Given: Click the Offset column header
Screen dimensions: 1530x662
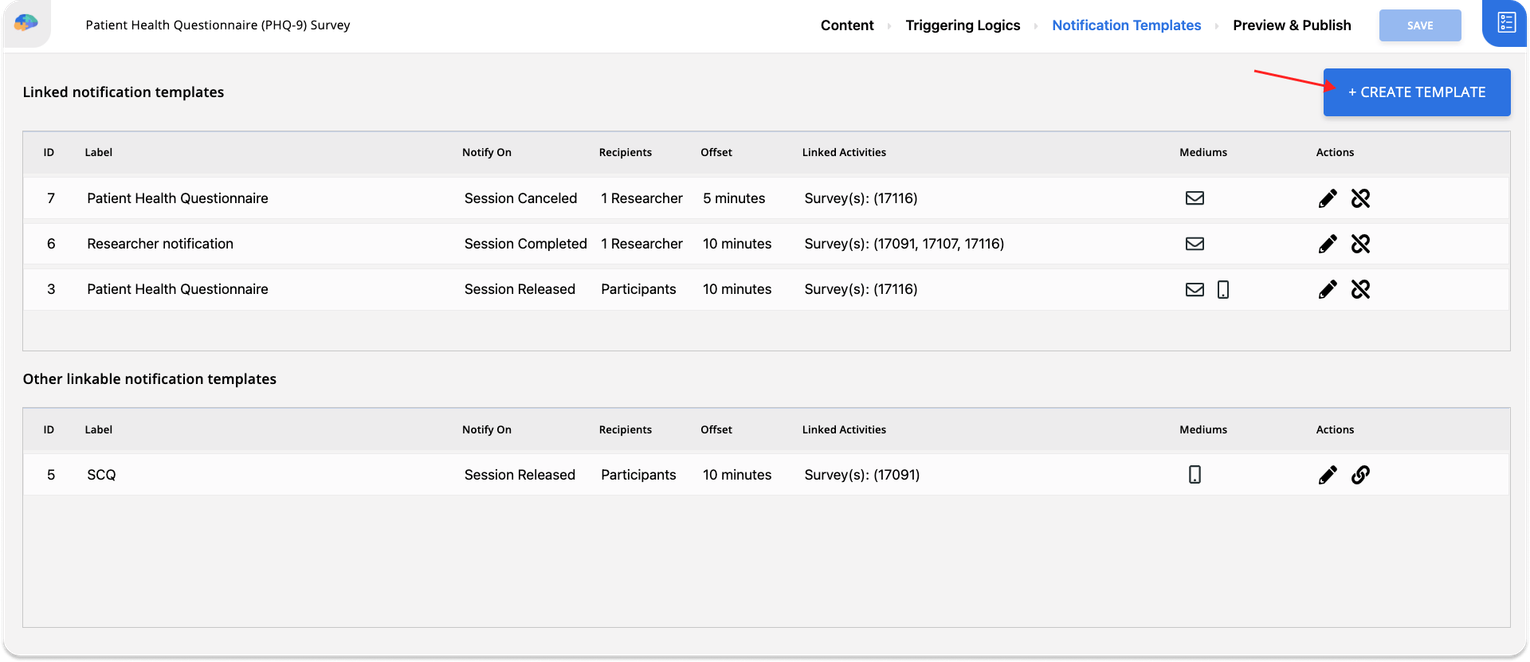Looking at the screenshot, I should tap(716, 152).
